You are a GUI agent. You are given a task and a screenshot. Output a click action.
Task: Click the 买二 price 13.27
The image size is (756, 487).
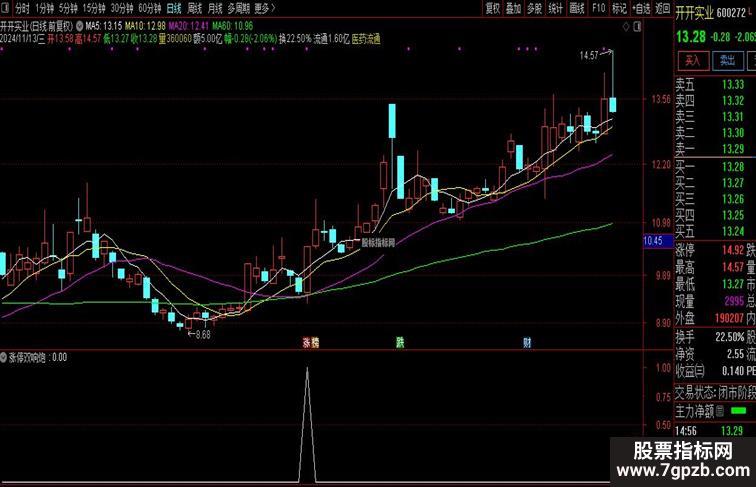[x=733, y=183]
